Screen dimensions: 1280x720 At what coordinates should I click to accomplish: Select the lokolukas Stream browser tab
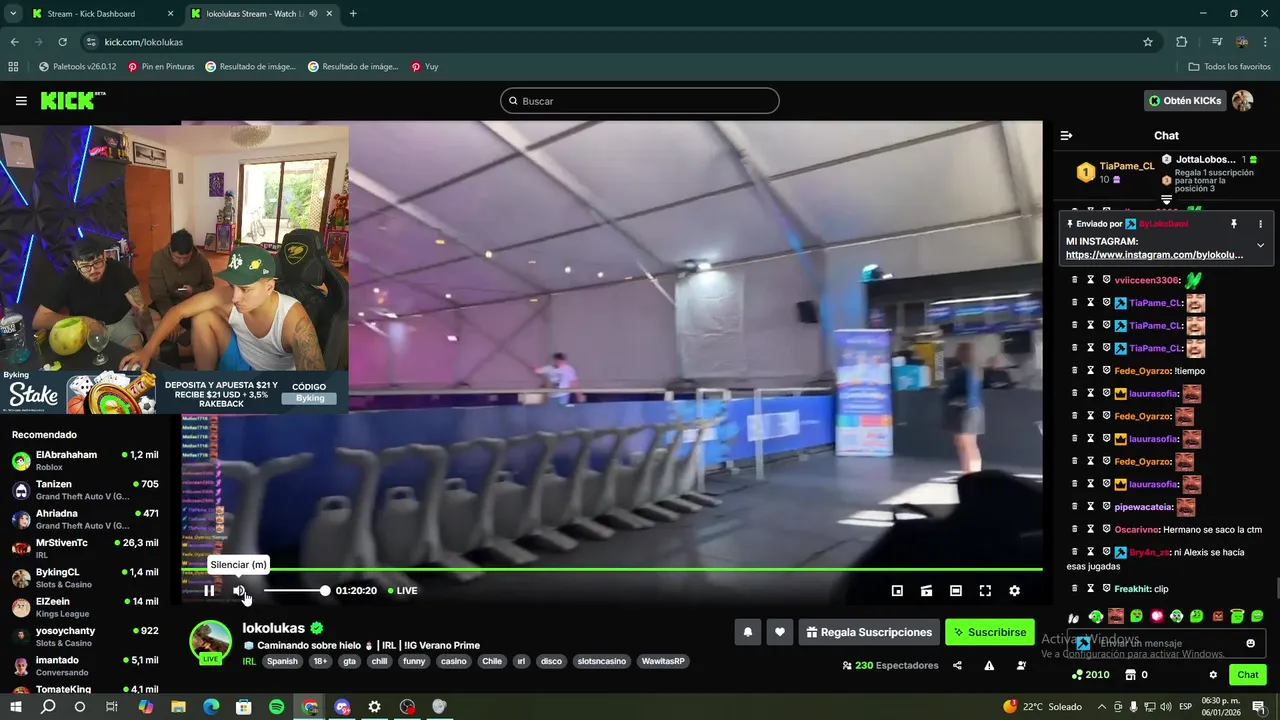[262, 14]
